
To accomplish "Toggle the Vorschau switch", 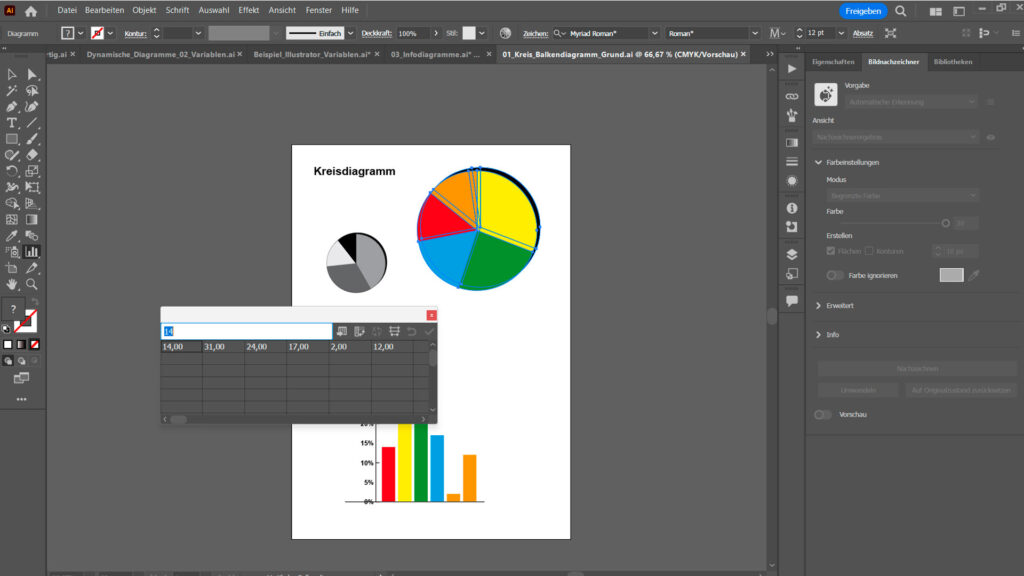I will pos(823,415).
